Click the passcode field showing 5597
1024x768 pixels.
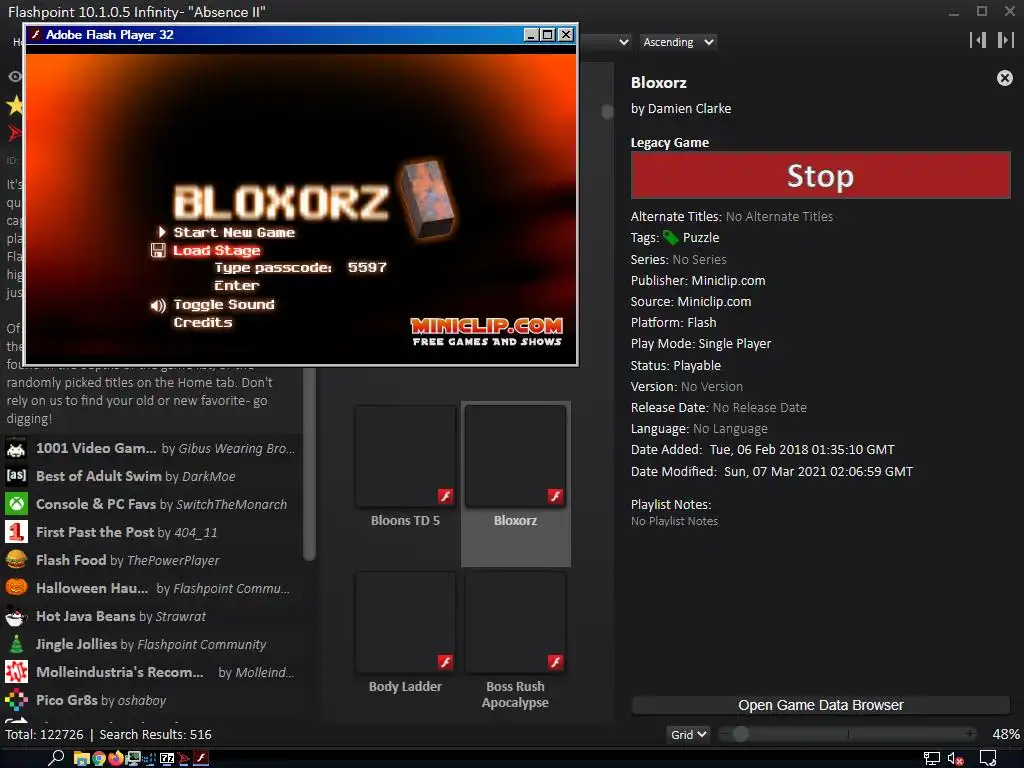pyautogui.click(x=367, y=268)
